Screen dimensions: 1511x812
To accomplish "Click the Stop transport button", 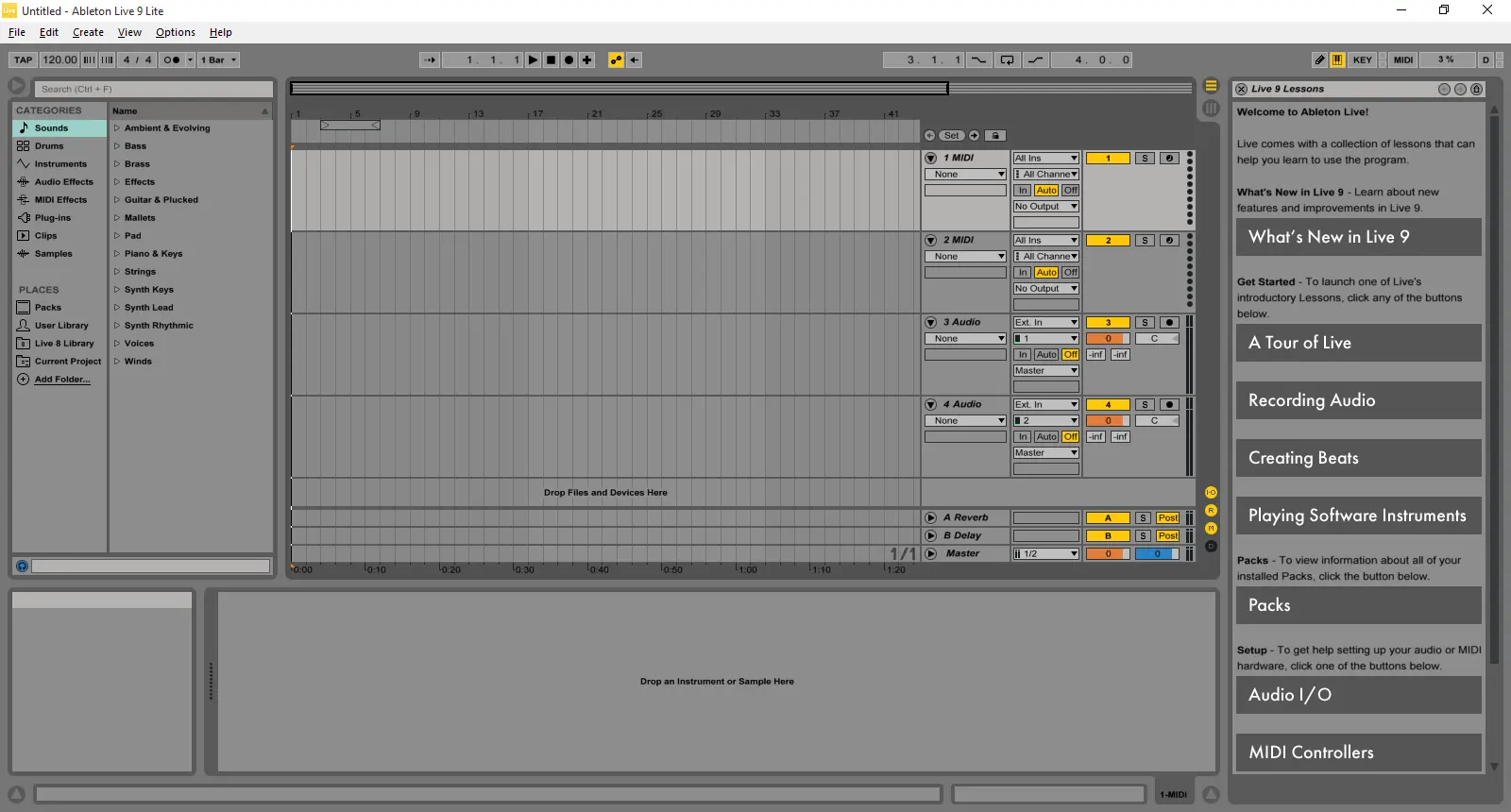I will 552,59.
